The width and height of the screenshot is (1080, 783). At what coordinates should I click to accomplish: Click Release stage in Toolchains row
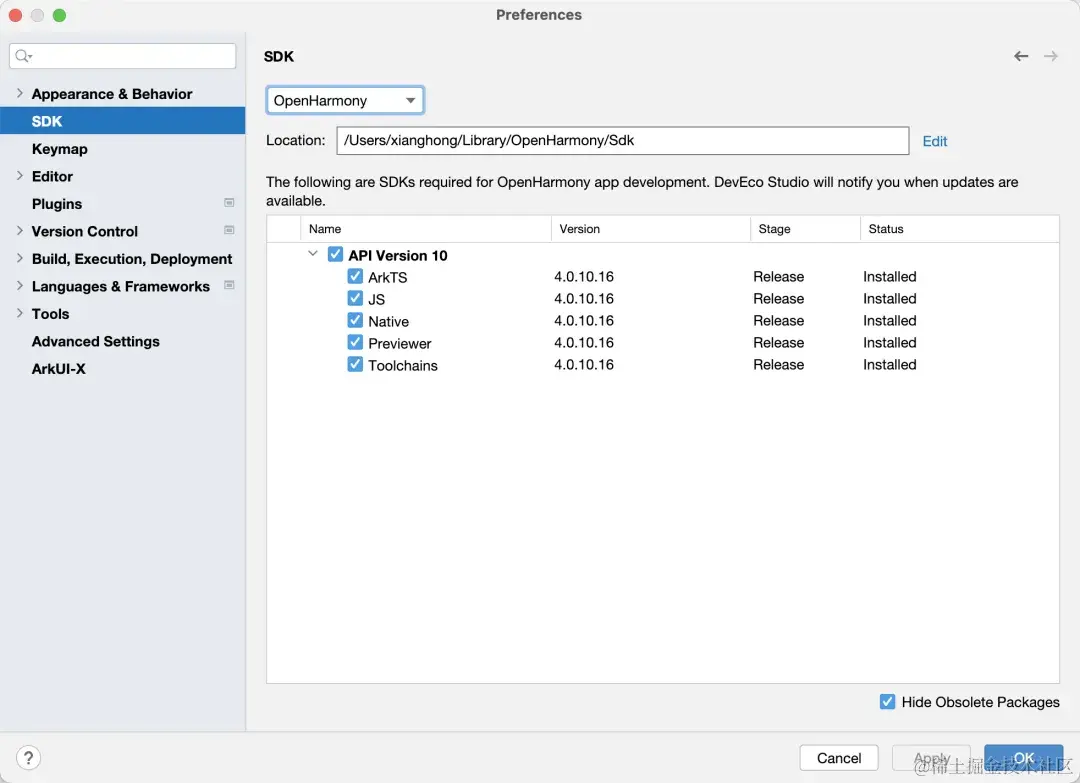click(778, 364)
